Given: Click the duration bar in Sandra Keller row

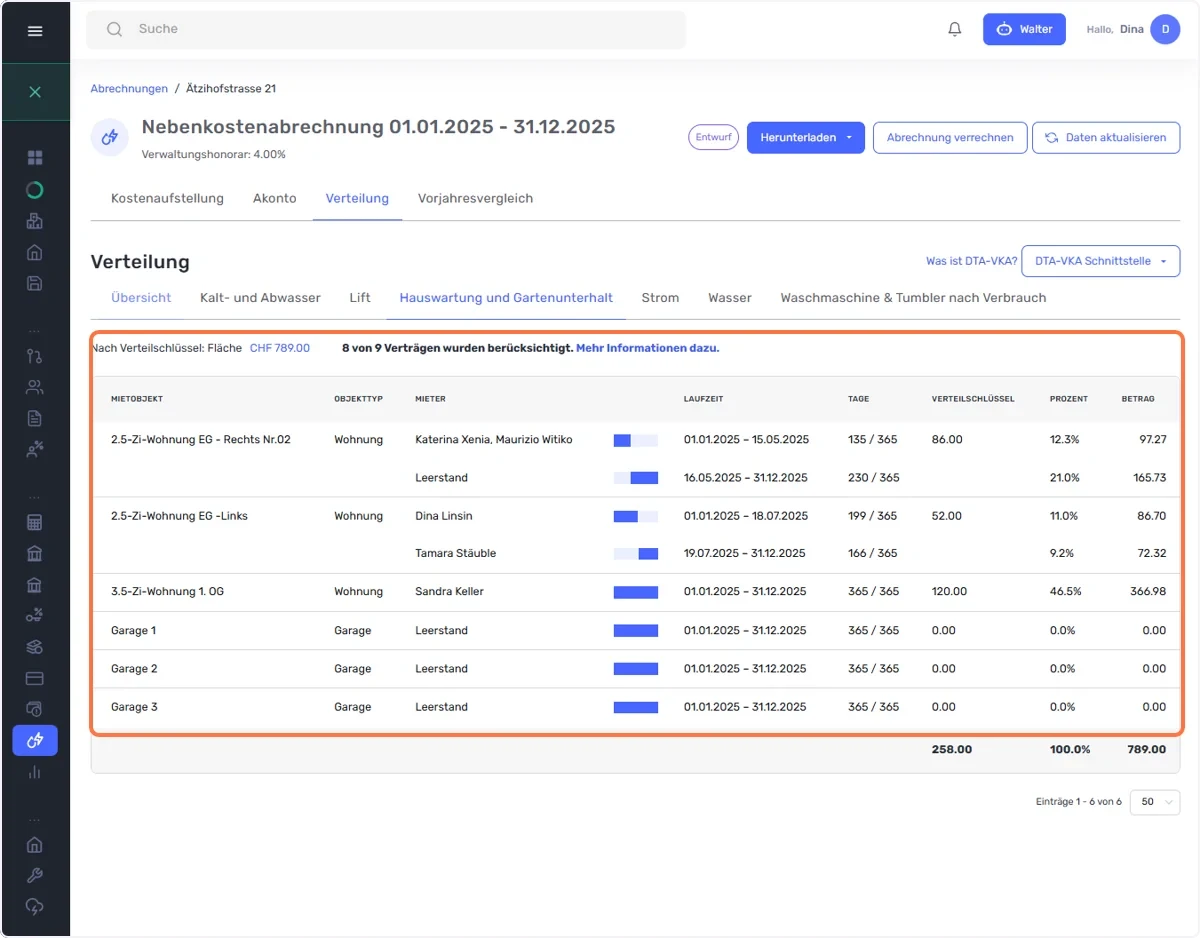Looking at the screenshot, I should 636,592.
